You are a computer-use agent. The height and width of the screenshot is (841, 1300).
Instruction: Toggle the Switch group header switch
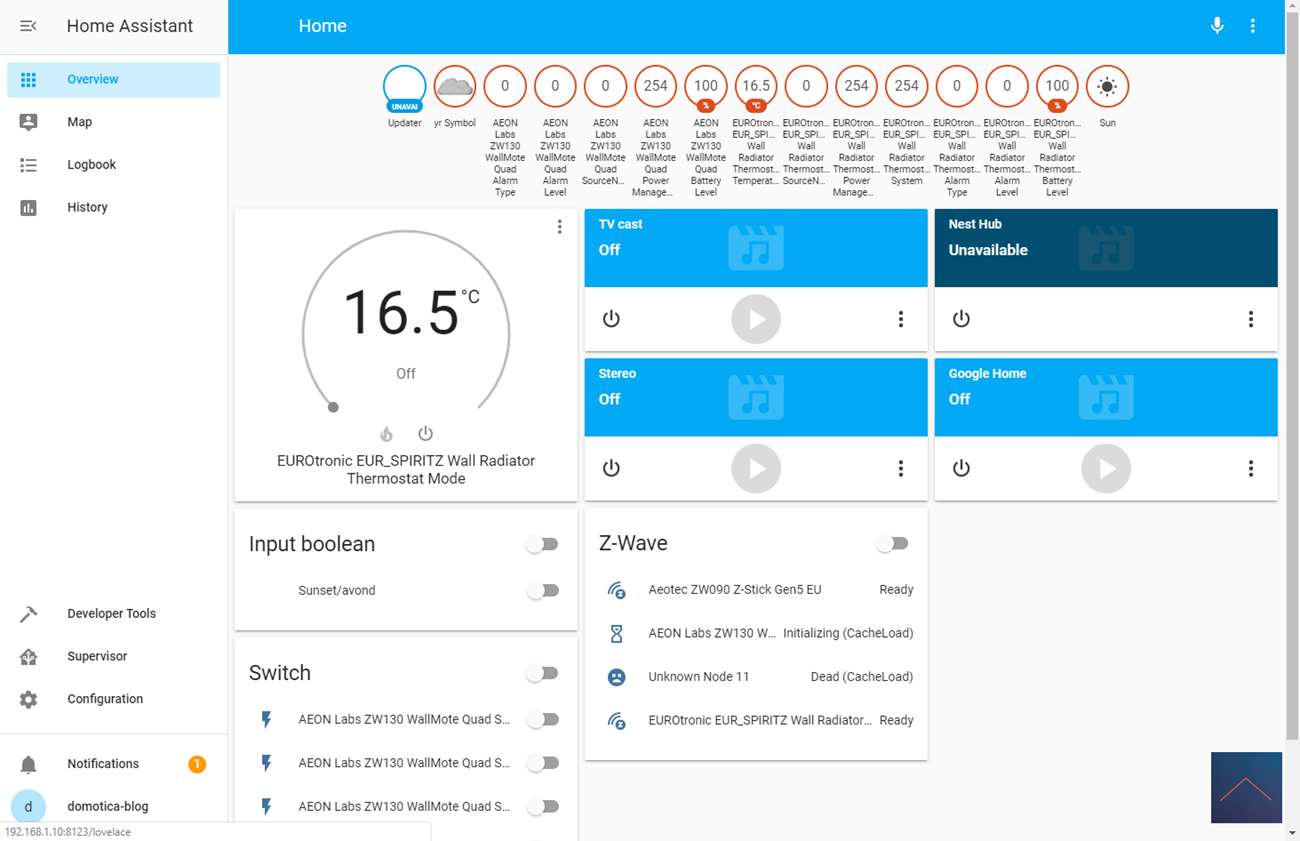(x=543, y=674)
